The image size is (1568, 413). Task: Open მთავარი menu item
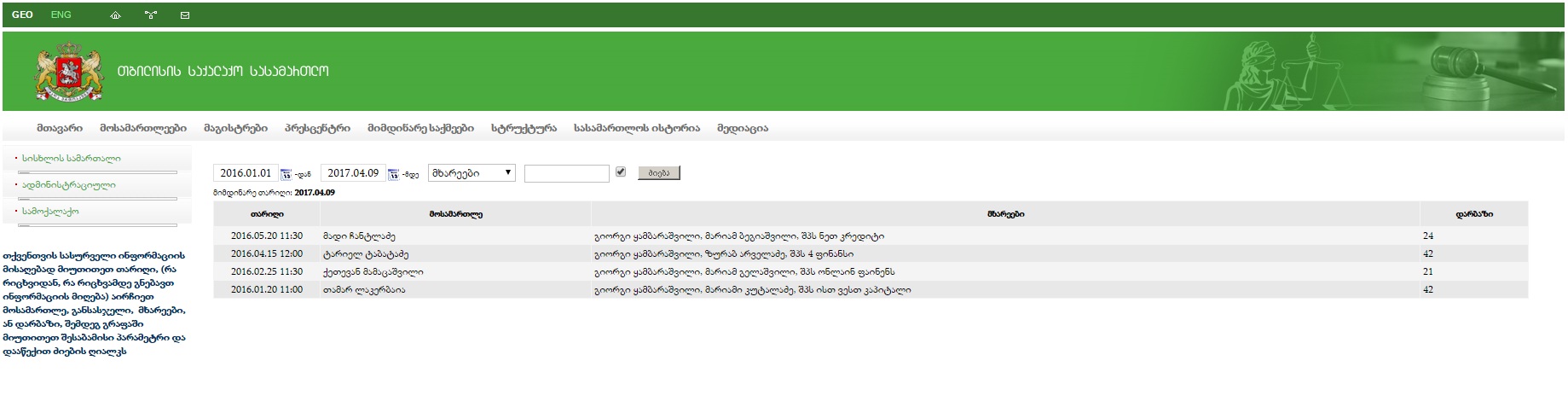pos(60,128)
